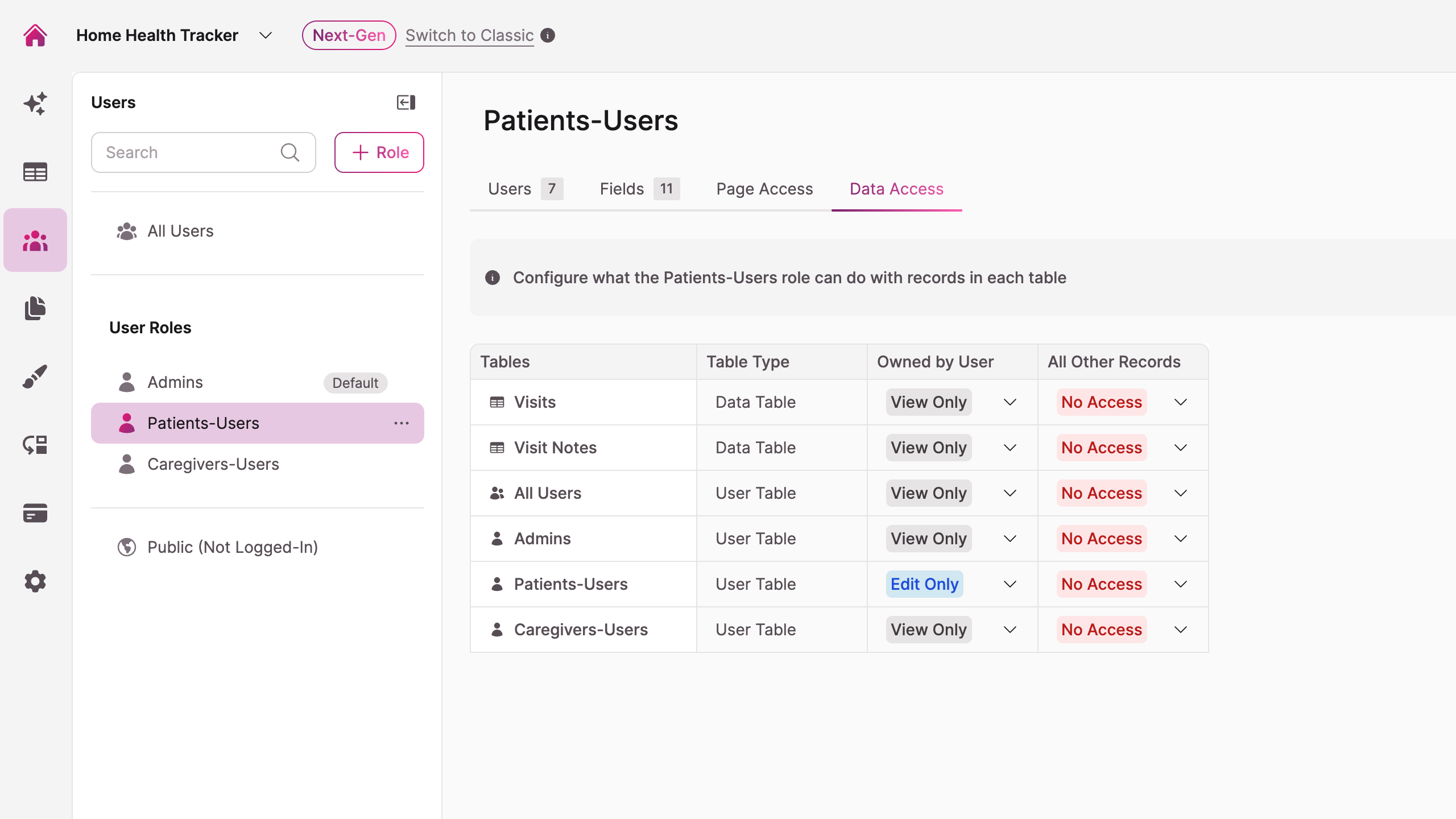Open the Pages icon in sidebar

tap(35, 308)
